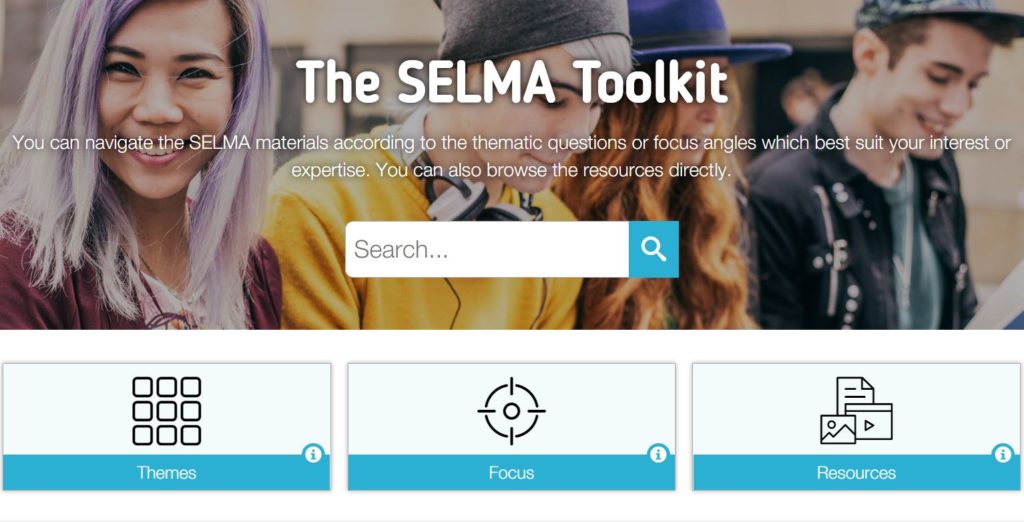Open the Themes nine-square grid icon
This screenshot has width=1024, height=522.
coord(167,411)
